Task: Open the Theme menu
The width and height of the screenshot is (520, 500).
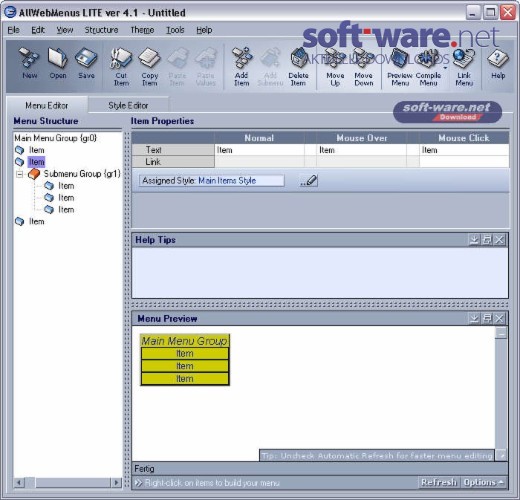Action: 142,30
